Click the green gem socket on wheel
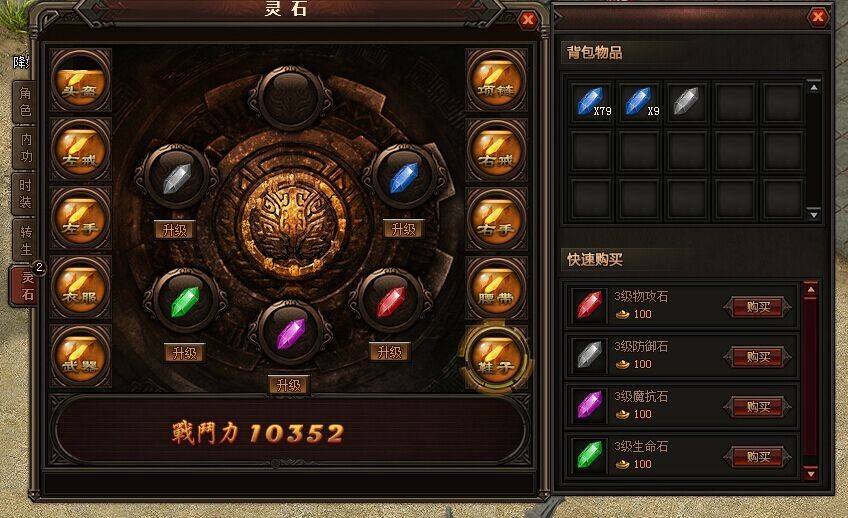The width and height of the screenshot is (848, 518). [x=185, y=301]
